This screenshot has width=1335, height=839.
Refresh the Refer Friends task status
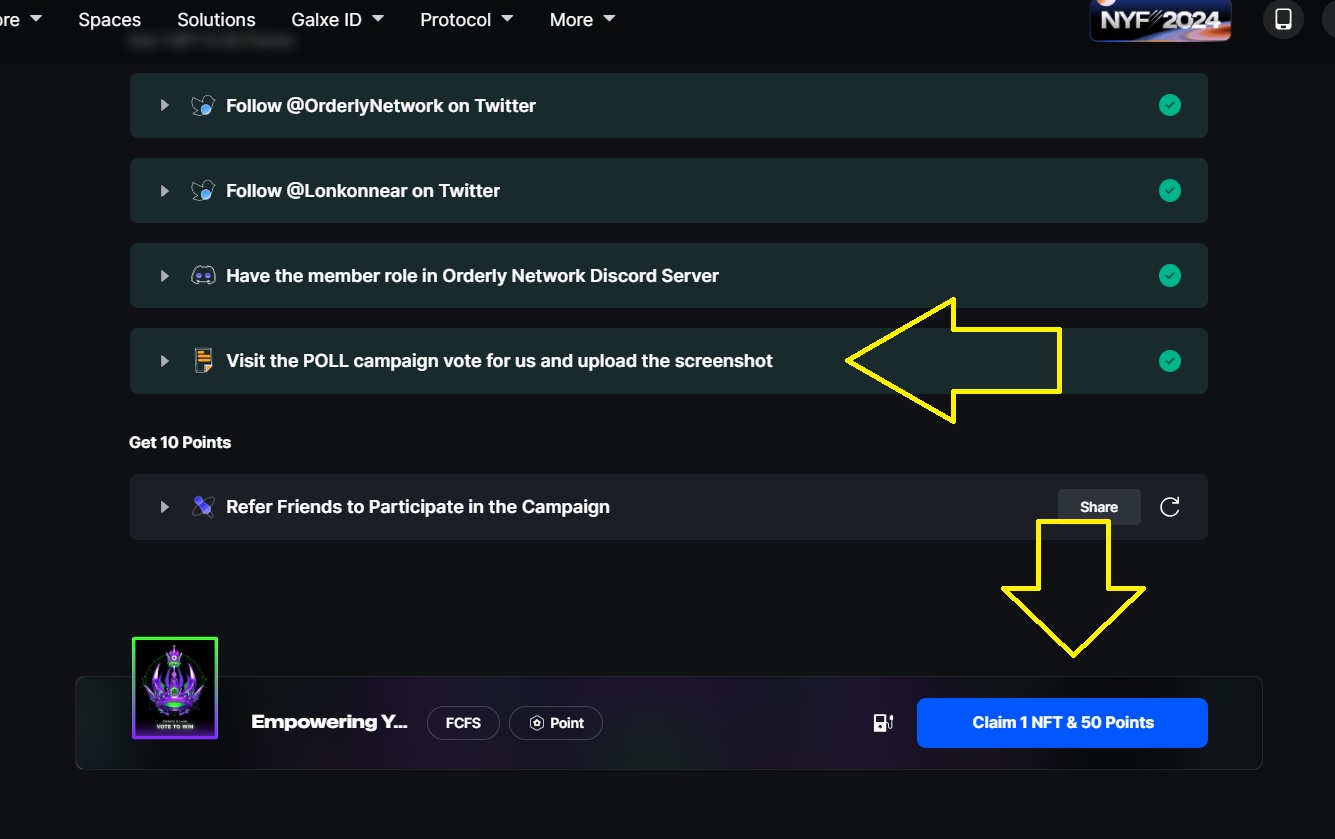1169,507
